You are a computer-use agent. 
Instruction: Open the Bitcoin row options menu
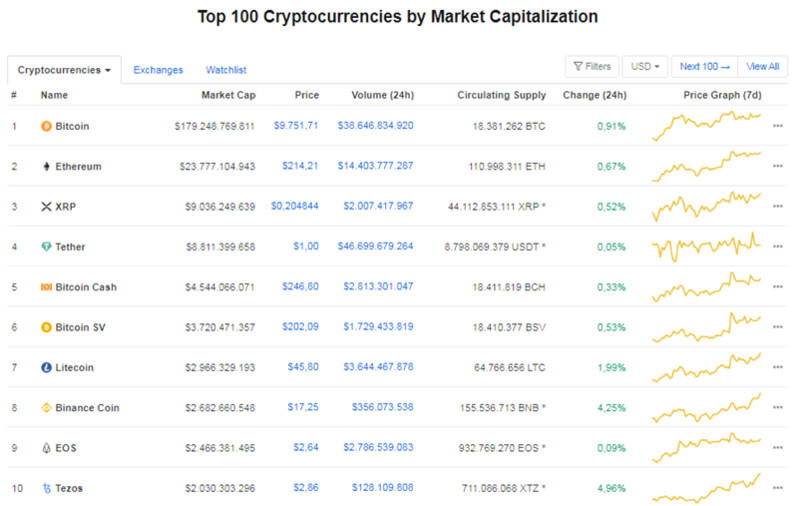pos(777,126)
